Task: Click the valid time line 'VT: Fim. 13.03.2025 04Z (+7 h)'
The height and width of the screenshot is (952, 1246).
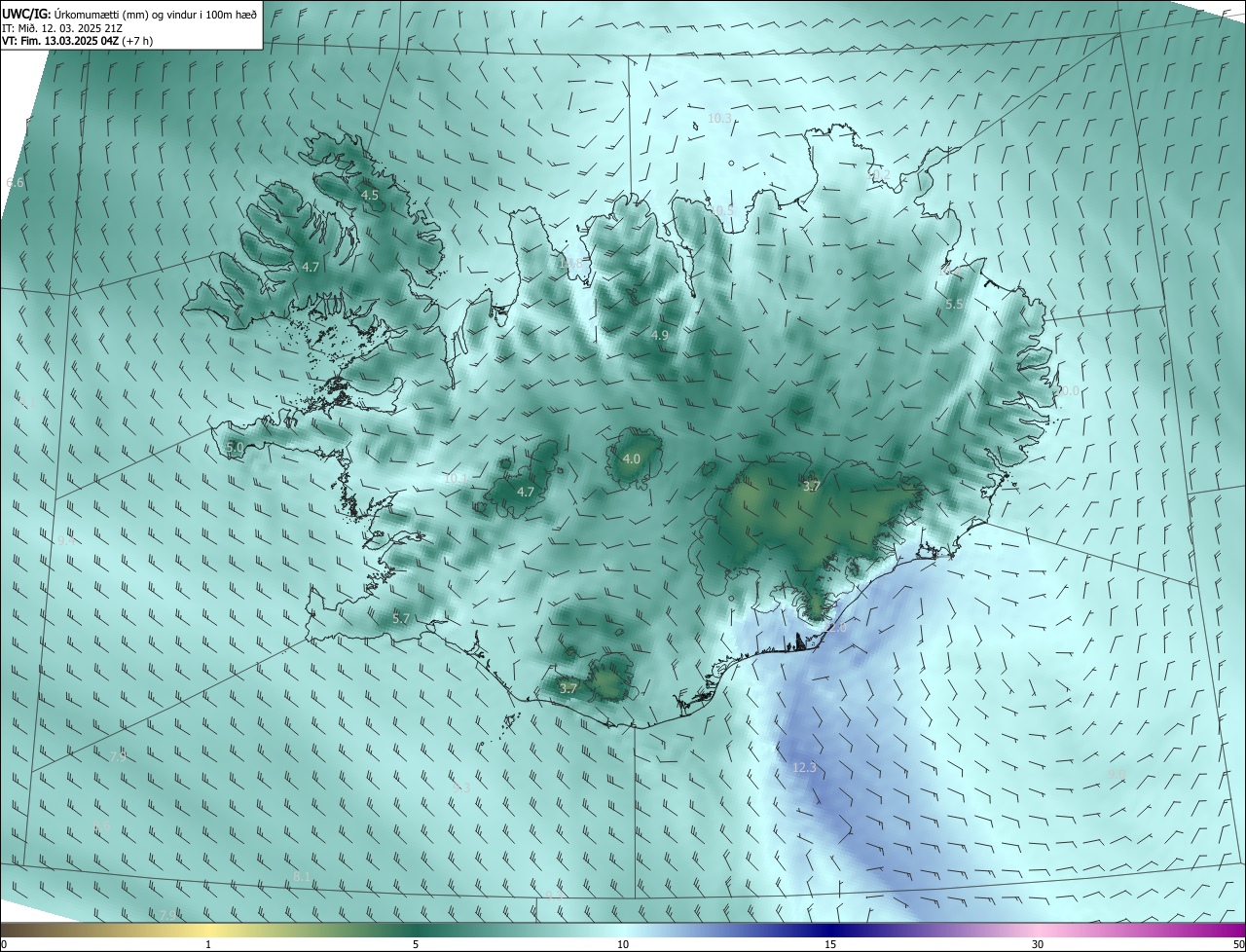Action: (x=78, y=41)
